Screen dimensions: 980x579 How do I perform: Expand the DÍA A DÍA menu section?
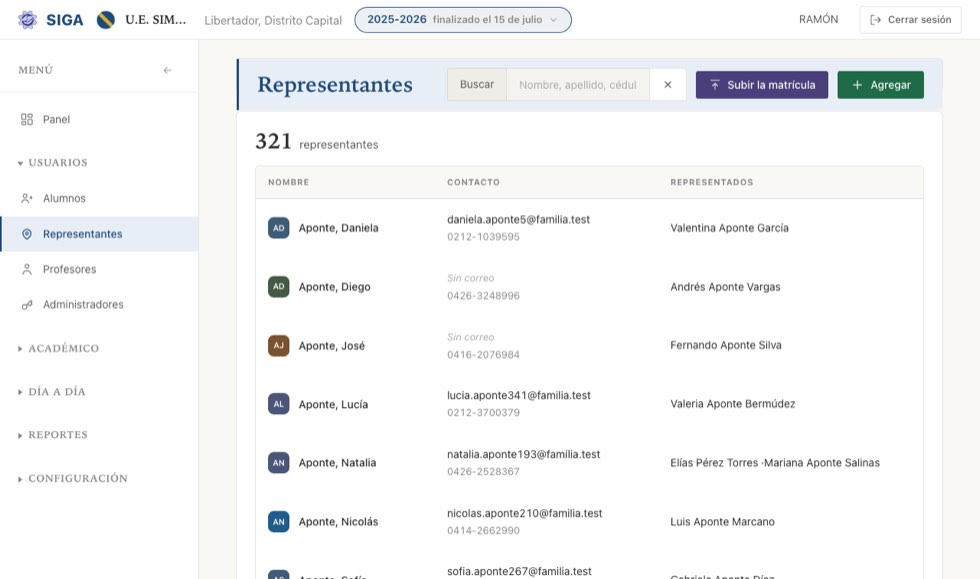(x=52, y=391)
